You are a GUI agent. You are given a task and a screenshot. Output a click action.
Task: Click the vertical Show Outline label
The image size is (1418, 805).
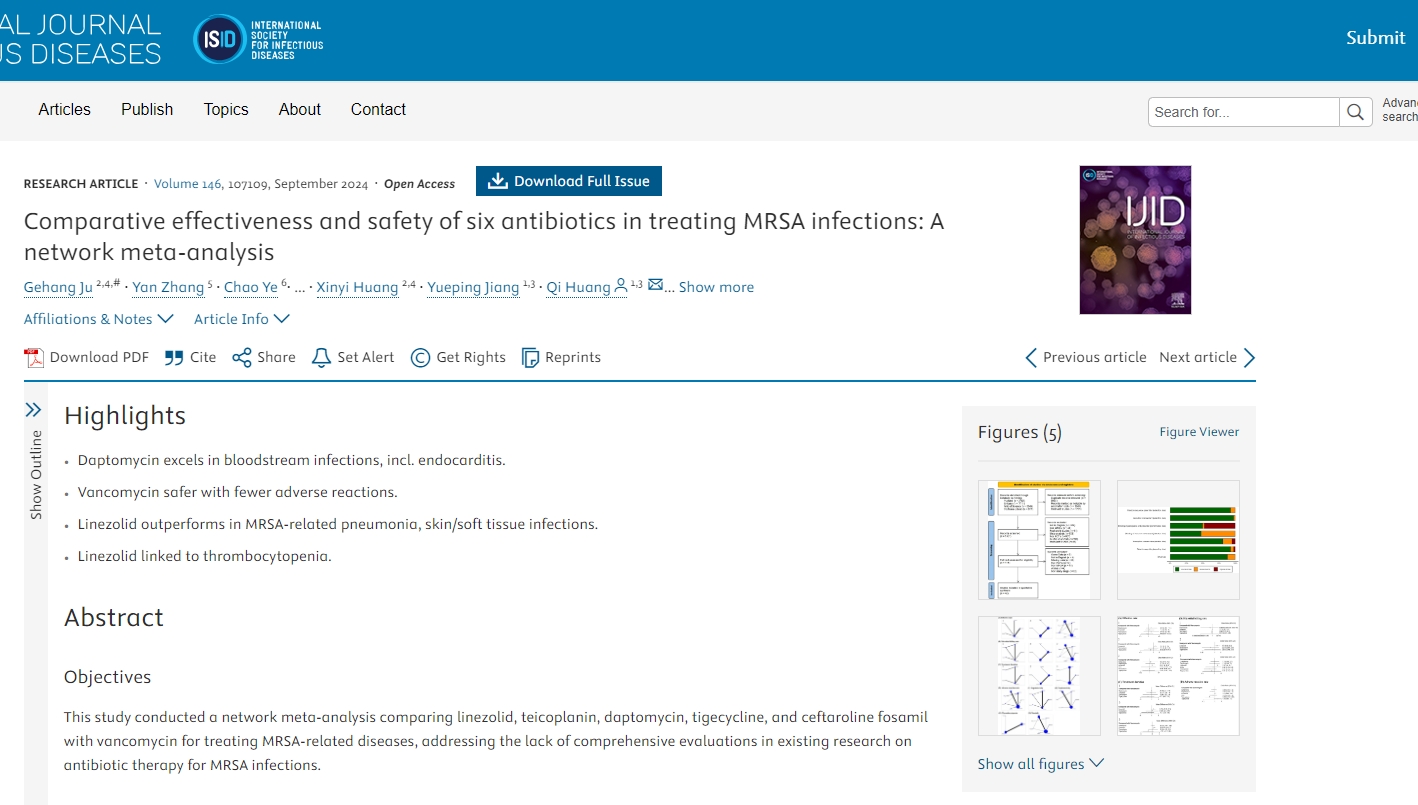(x=36, y=474)
